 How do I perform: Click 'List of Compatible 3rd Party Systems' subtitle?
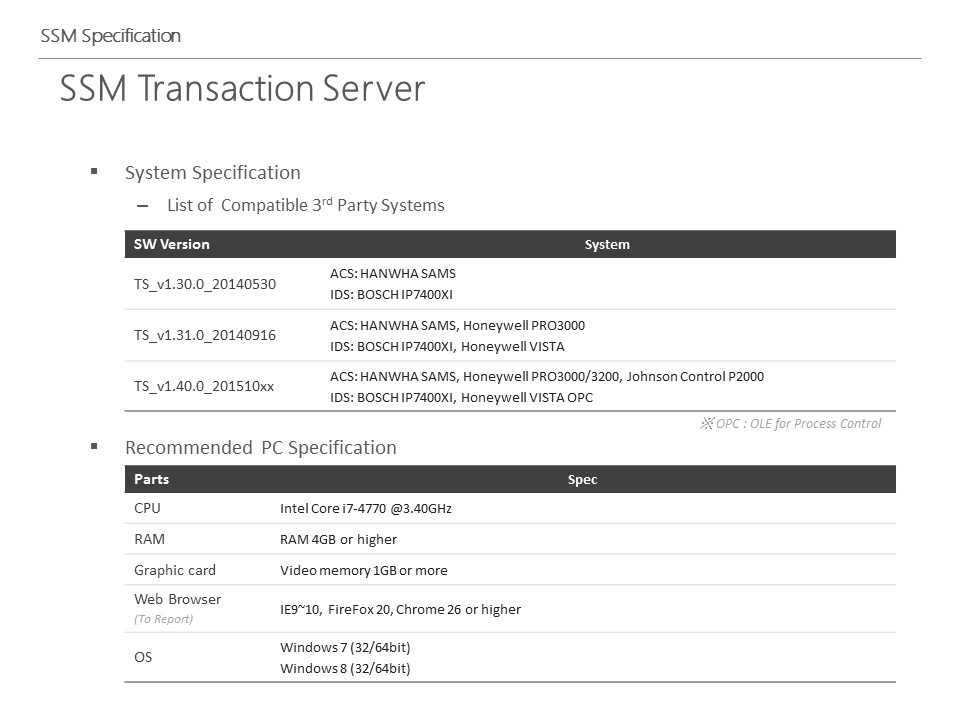pyautogui.click(x=306, y=205)
